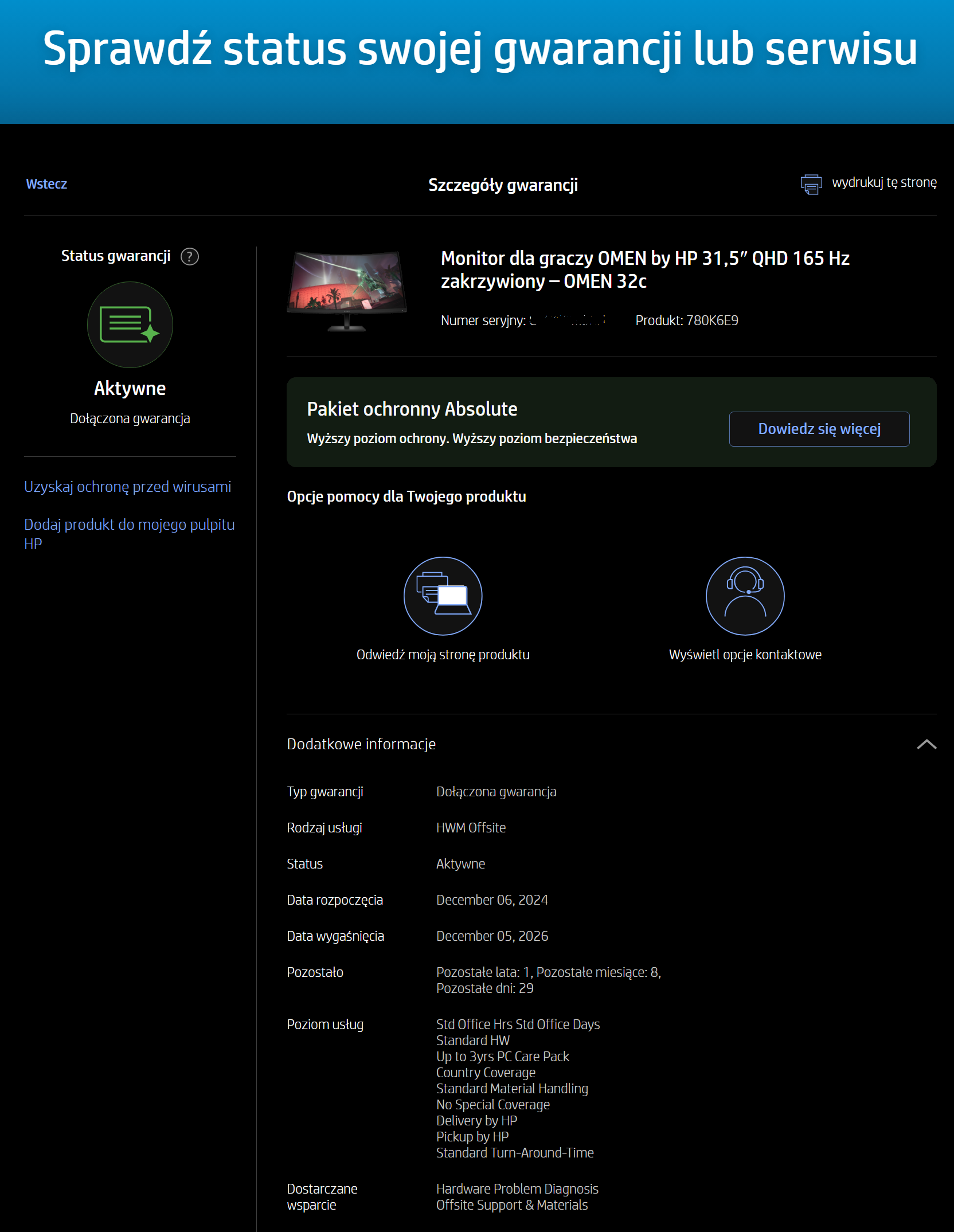Click 'Standard Material Handling' service line
This screenshot has height=1232, width=954.
click(512, 1089)
